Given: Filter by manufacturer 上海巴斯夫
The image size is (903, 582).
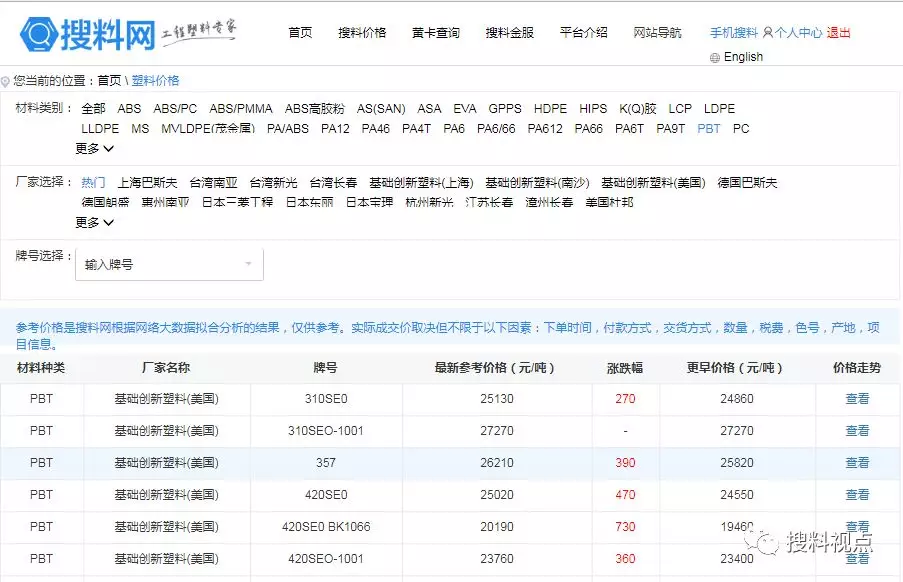Looking at the screenshot, I should pyautogui.click(x=147, y=183).
